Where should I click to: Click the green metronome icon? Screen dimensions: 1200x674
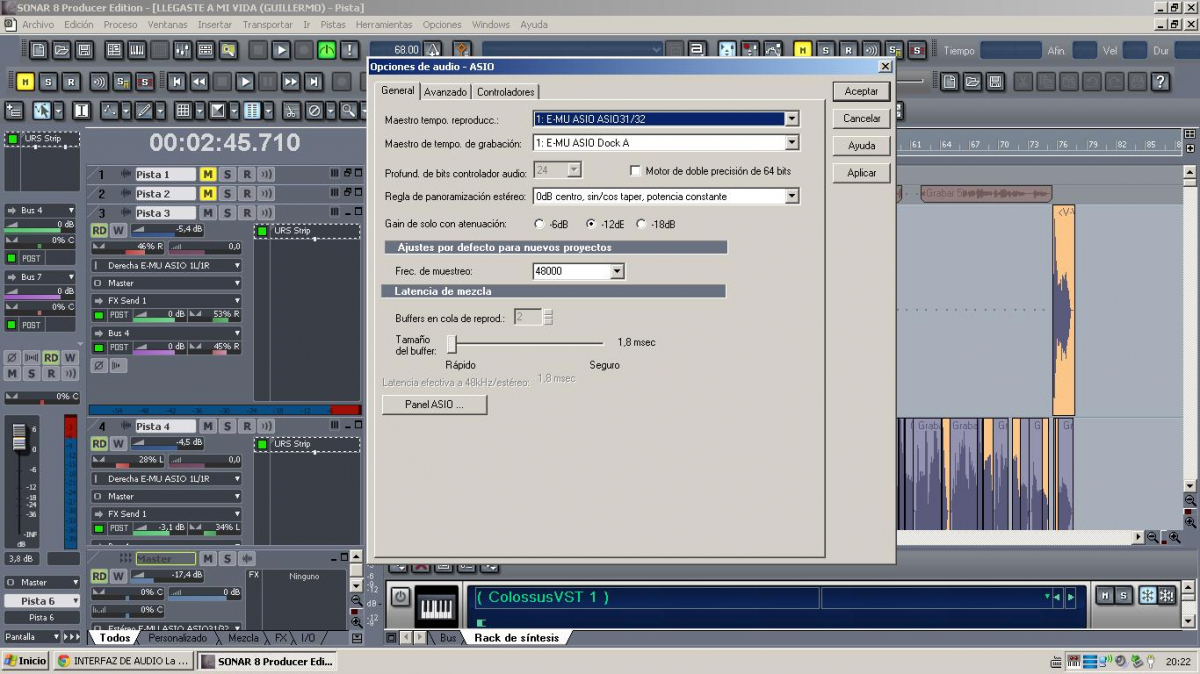327,49
